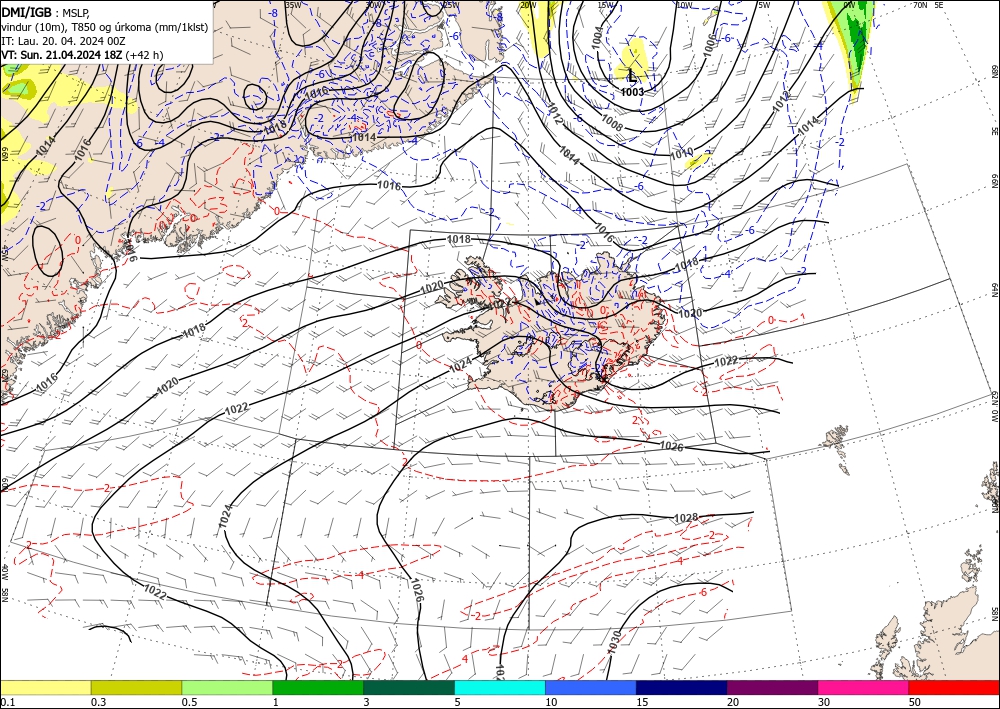Select the dark green 3–5 legend swatch

click(409, 687)
